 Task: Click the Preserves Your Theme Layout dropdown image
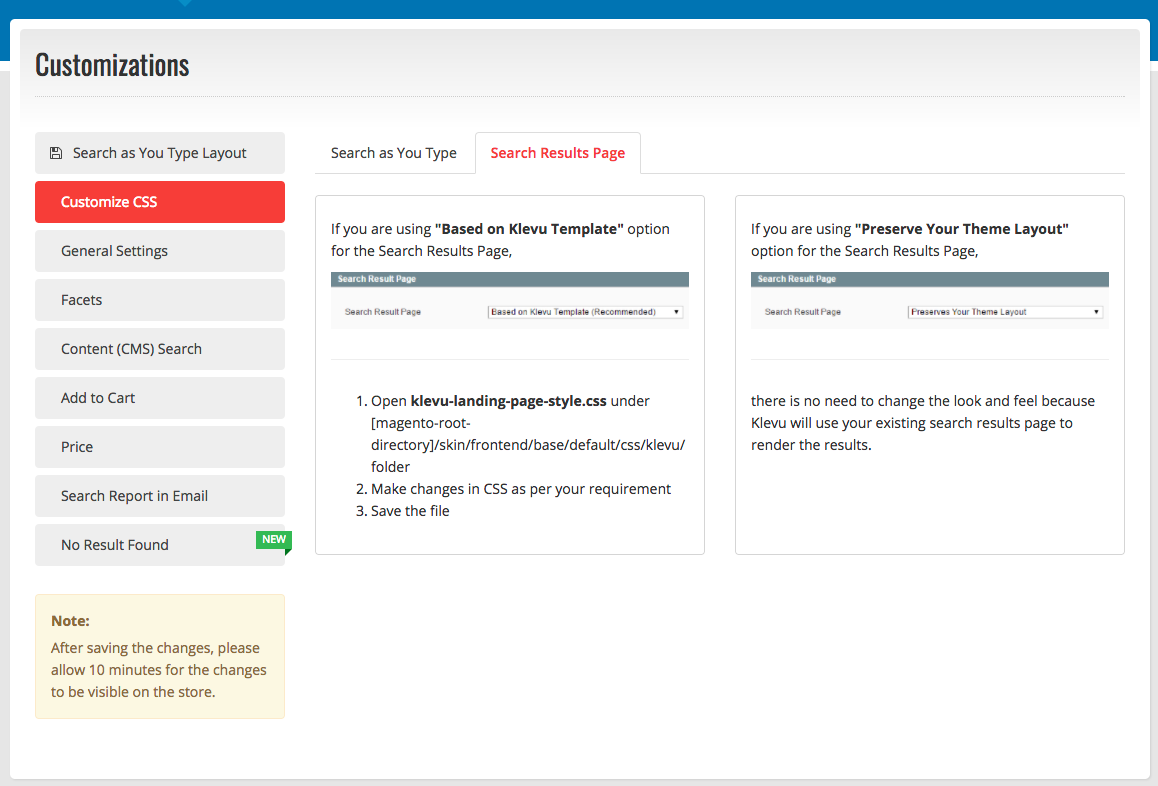point(1005,312)
